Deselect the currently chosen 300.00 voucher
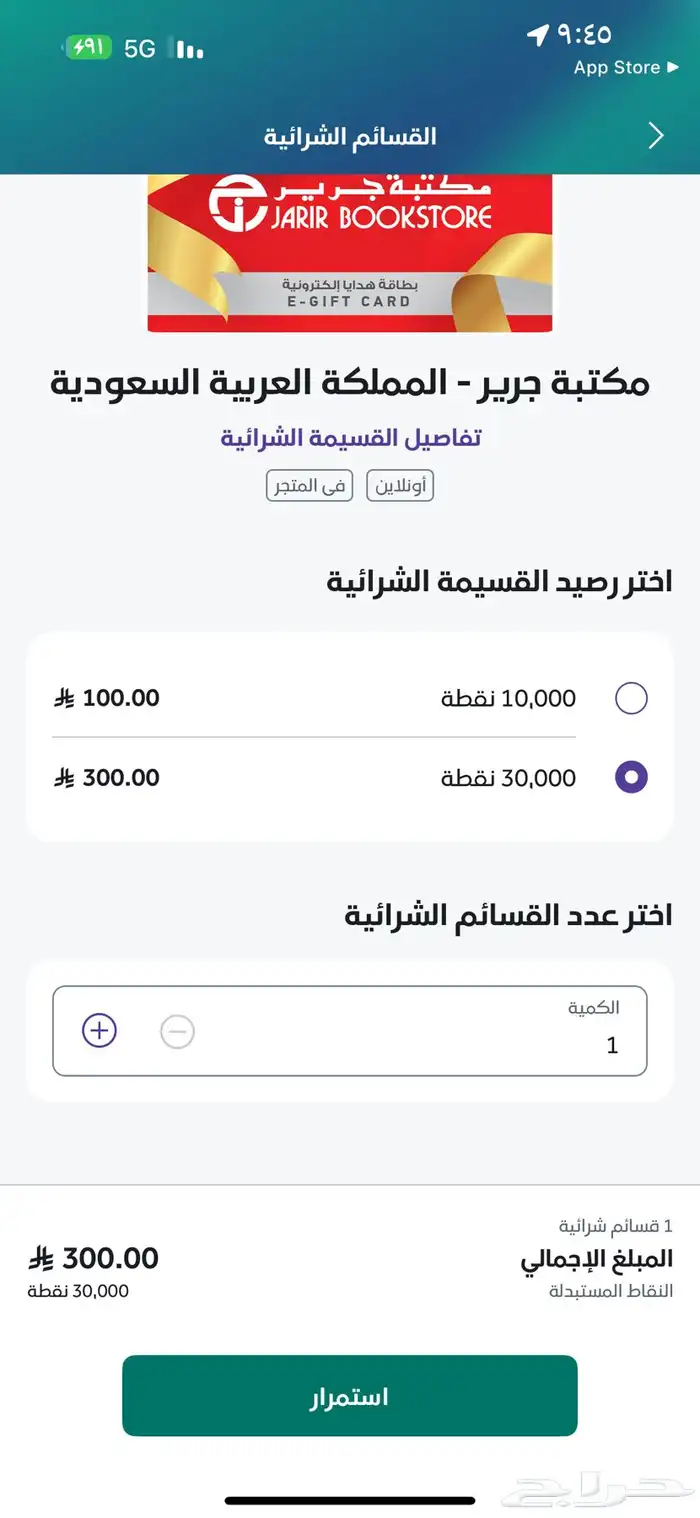Image resolution: width=700 pixels, height=1518 pixels. click(x=631, y=777)
